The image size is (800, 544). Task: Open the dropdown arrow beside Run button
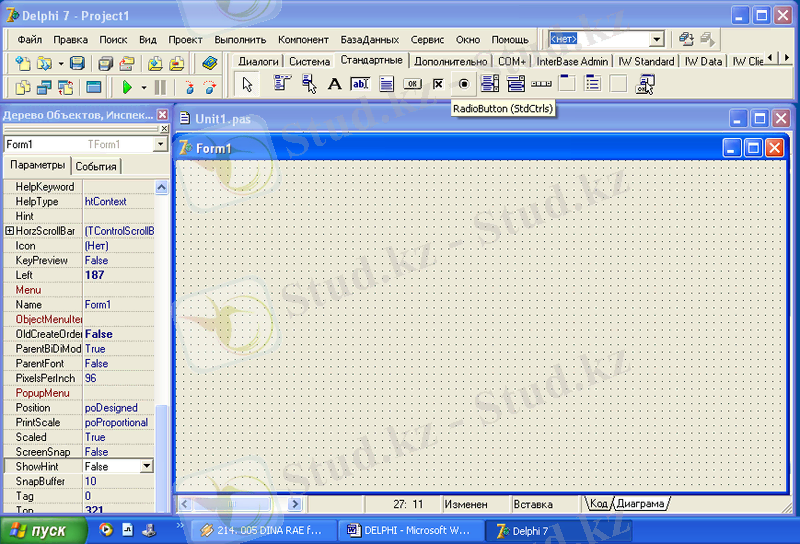click(144, 88)
